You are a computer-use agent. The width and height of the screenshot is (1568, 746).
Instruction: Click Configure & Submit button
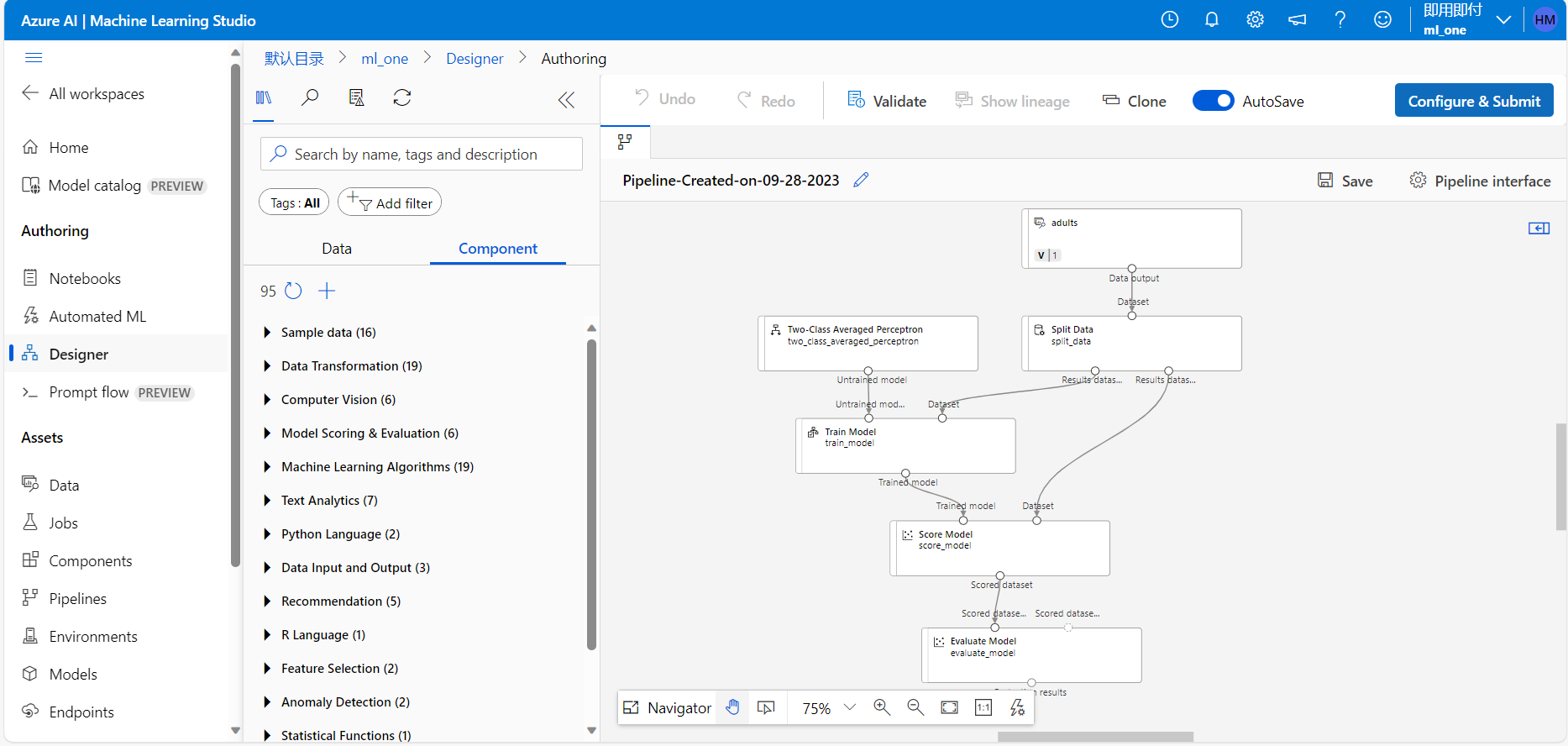point(1473,101)
